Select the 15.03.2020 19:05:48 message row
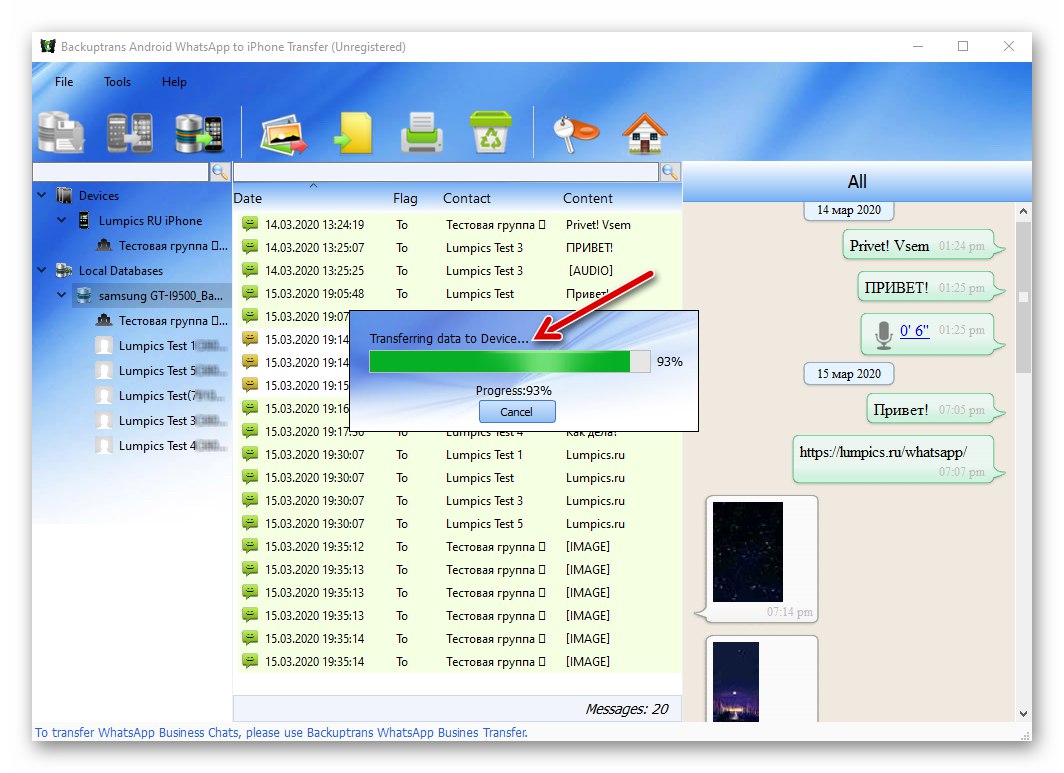The image size is (1064, 773). tap(457, 294)
